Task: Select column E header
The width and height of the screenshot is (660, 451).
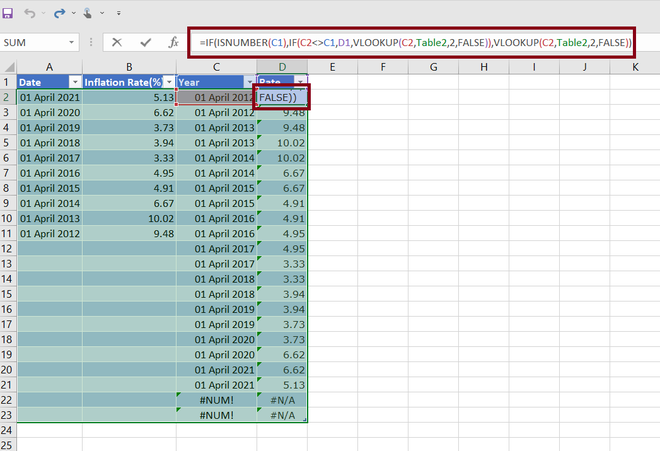Action: point(333,67)
